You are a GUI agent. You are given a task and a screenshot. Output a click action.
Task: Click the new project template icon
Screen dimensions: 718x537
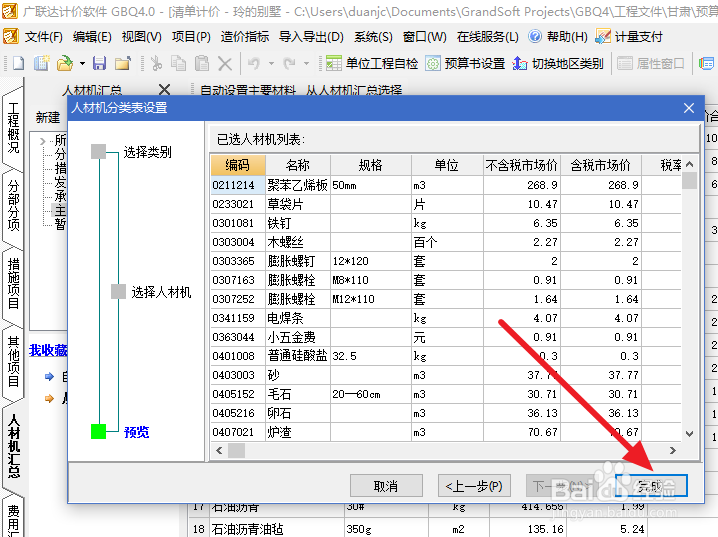coord(42,63)
